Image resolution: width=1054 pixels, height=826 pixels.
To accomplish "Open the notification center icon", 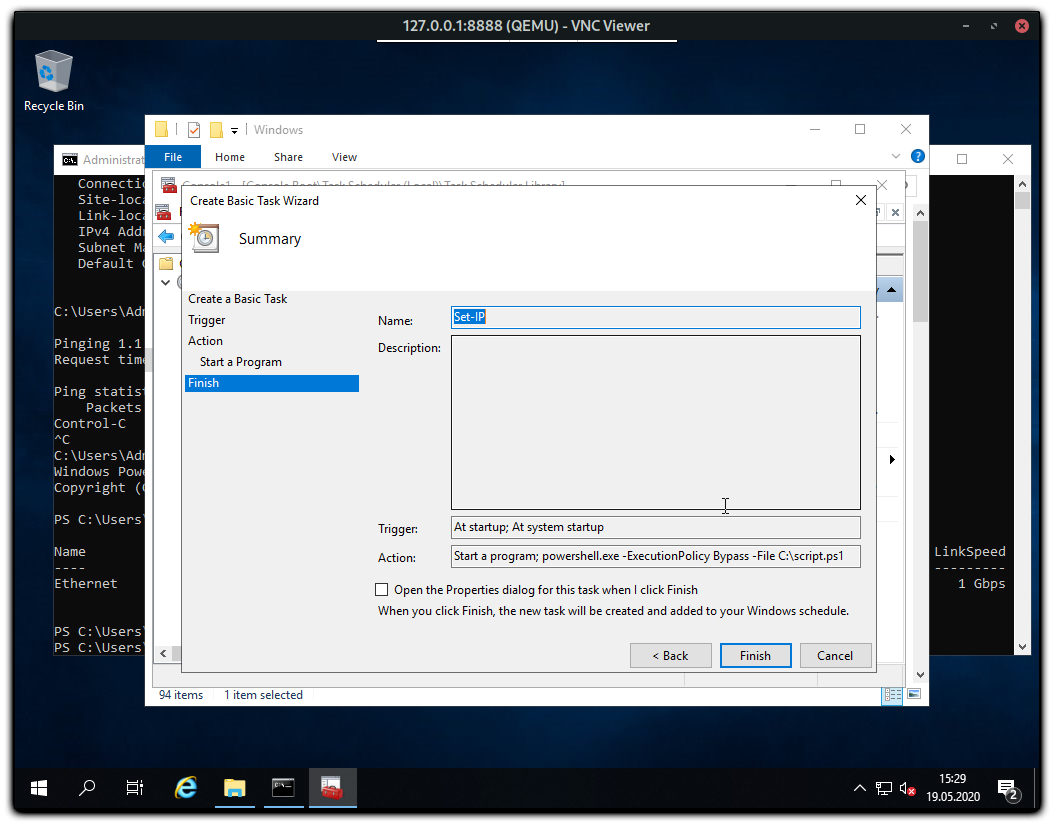I will click(1008, 789).
